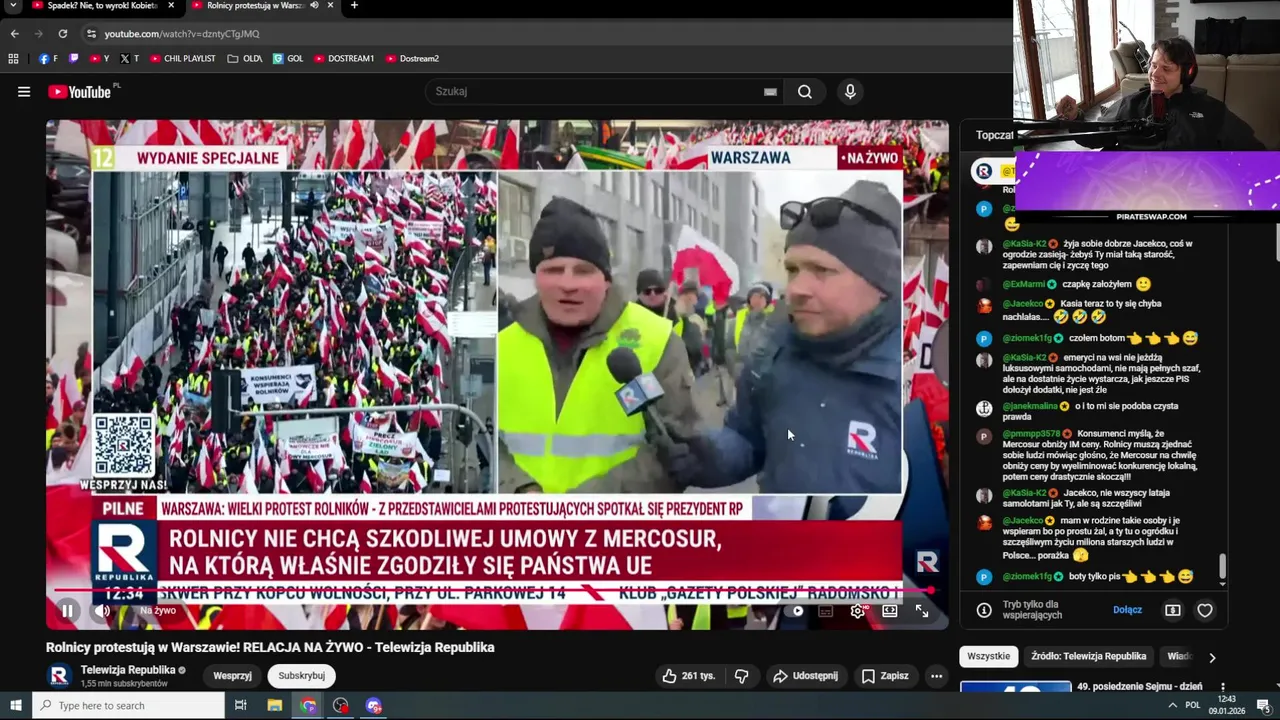Expand the Topczat chat mode dropdown
This screenshot has width=1280, height=720.
coord(995,135)
